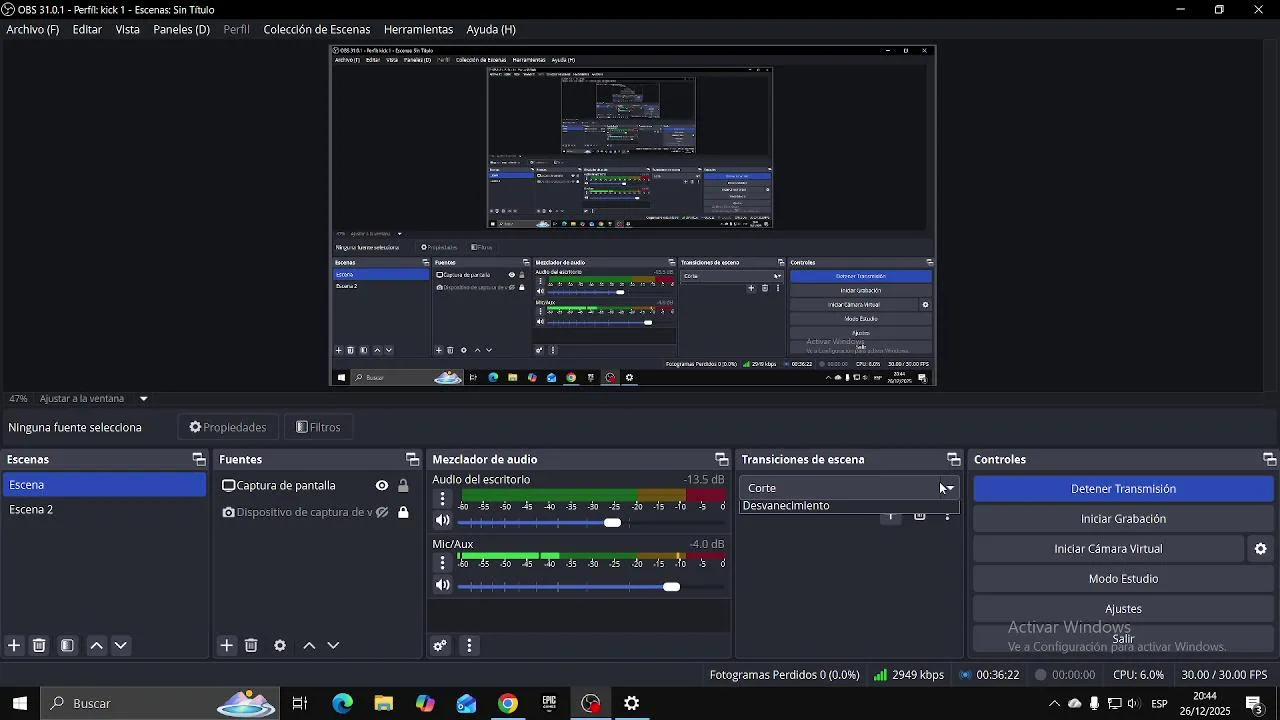Open scene filters icon in Escenas toolbar
1280x720 pixels.
click(x=67, y=646)
